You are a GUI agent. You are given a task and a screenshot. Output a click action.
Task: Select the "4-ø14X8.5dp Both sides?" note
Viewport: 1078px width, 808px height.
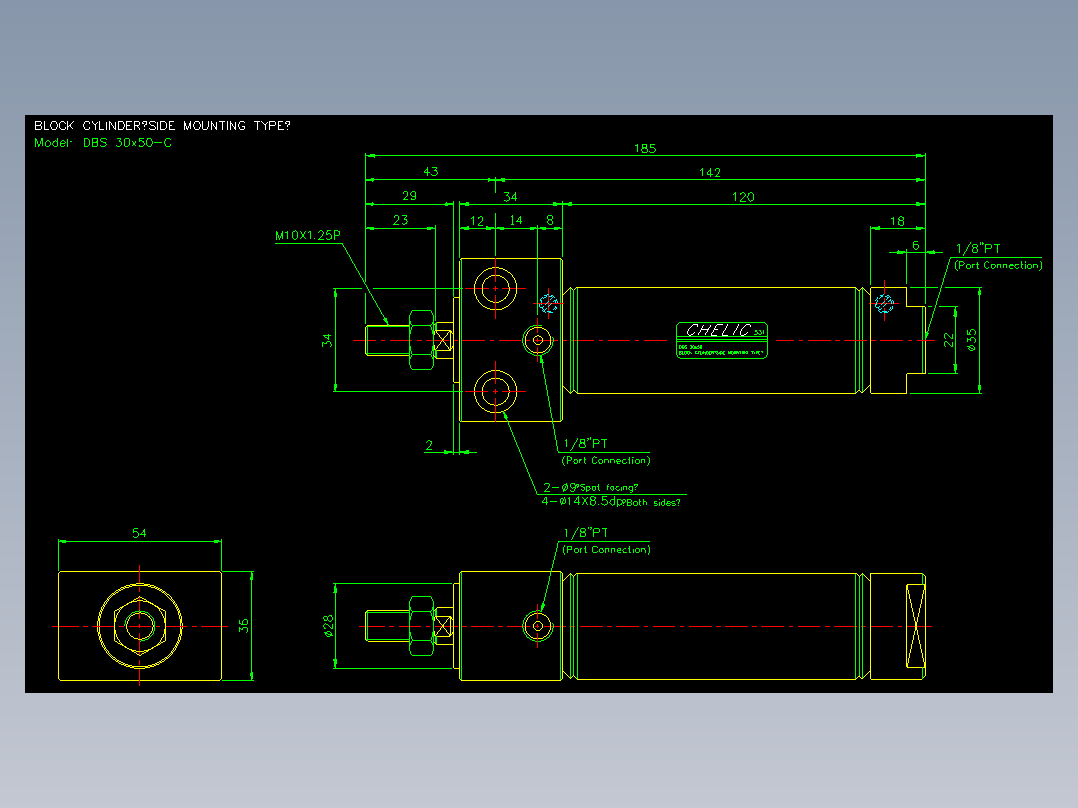(610, 502)
